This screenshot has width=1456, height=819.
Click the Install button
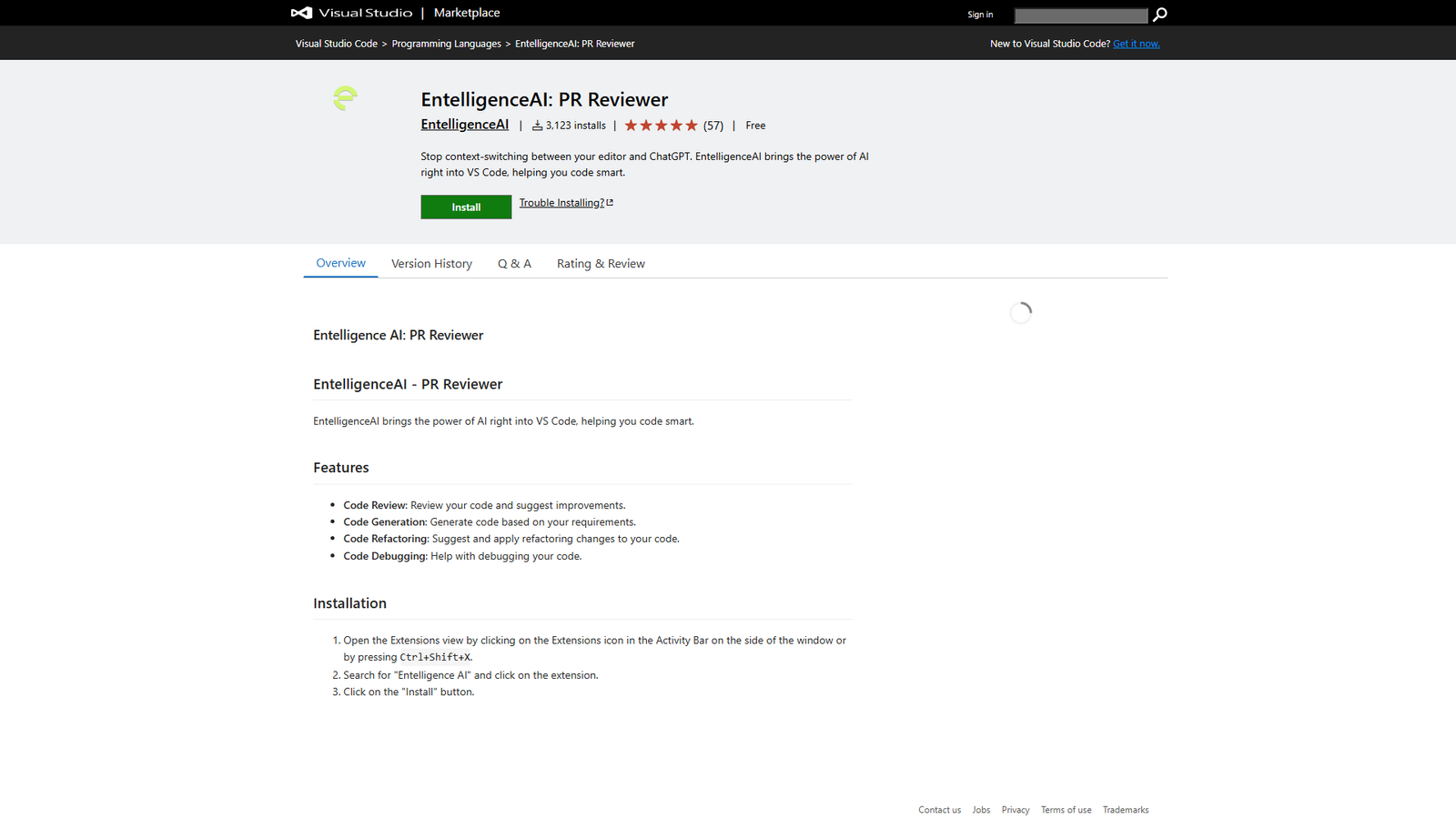(x=466, y=207)
